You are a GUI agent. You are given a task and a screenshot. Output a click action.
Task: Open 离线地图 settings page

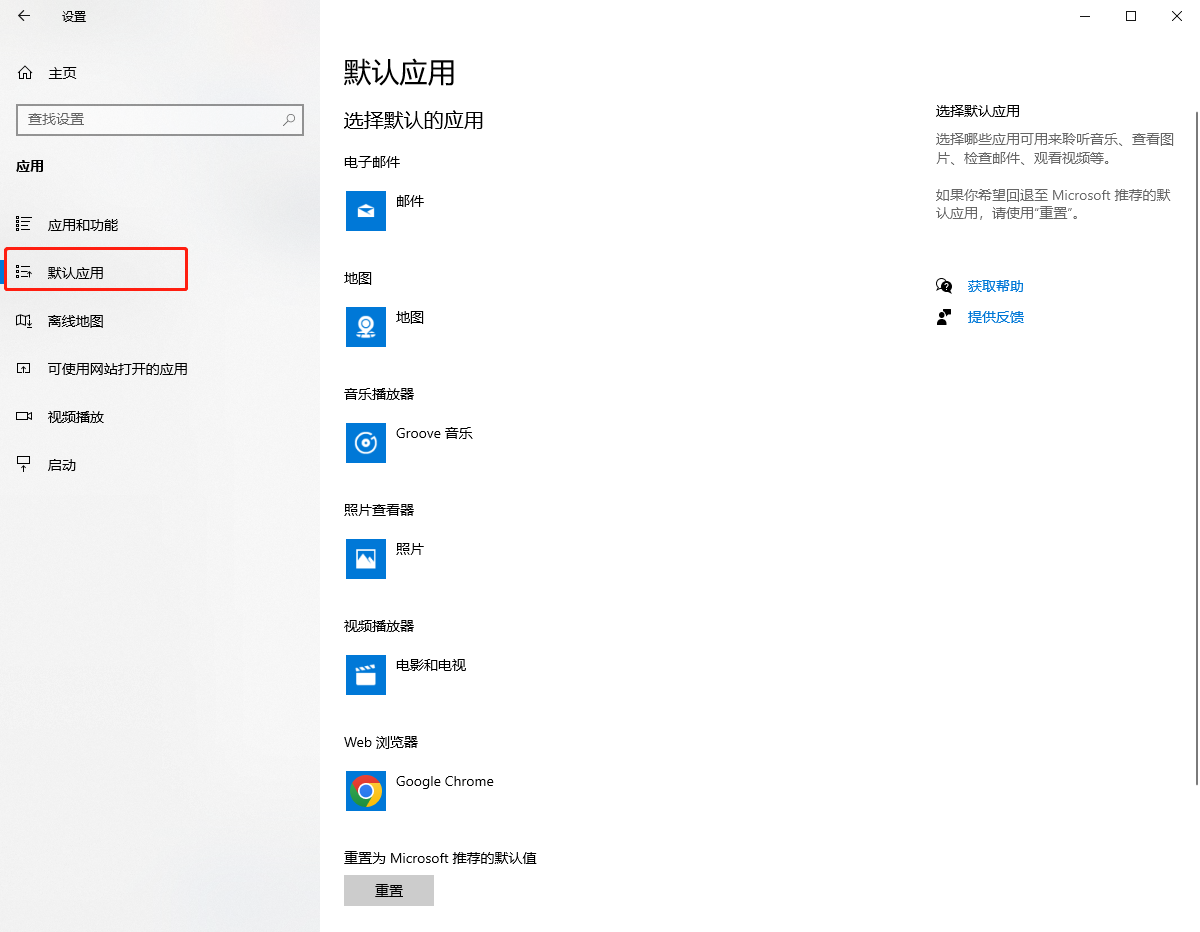point(76,321)
